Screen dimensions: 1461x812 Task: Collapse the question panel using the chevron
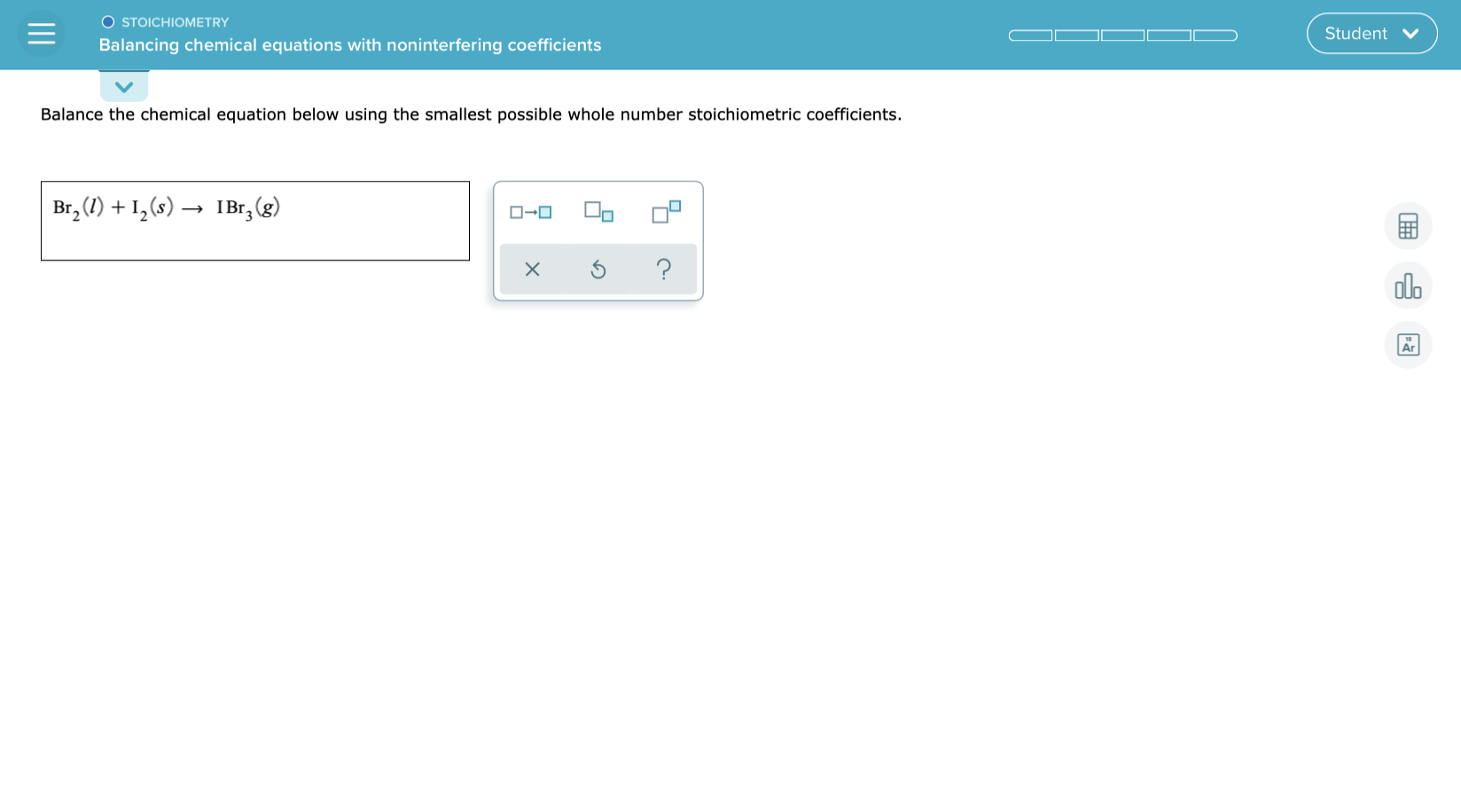click(x=124, y=86)
